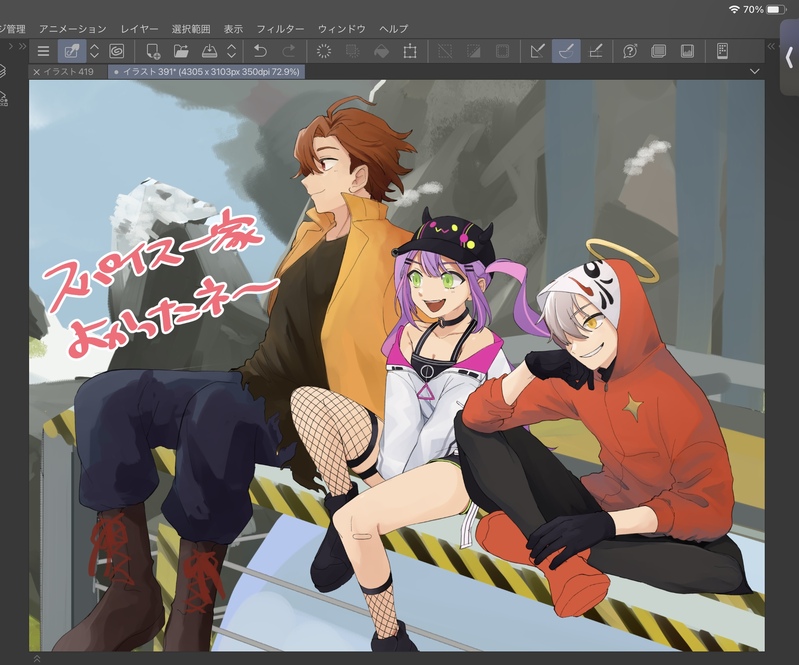The height and width of the screenshot is (665, 799).
Task: Open the レイヤー menu
Action: point(139,29)
